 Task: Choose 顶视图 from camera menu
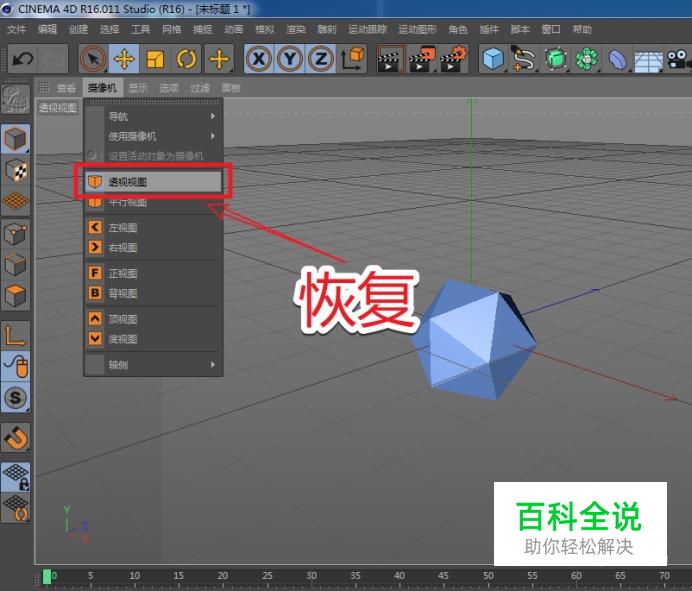153,319
